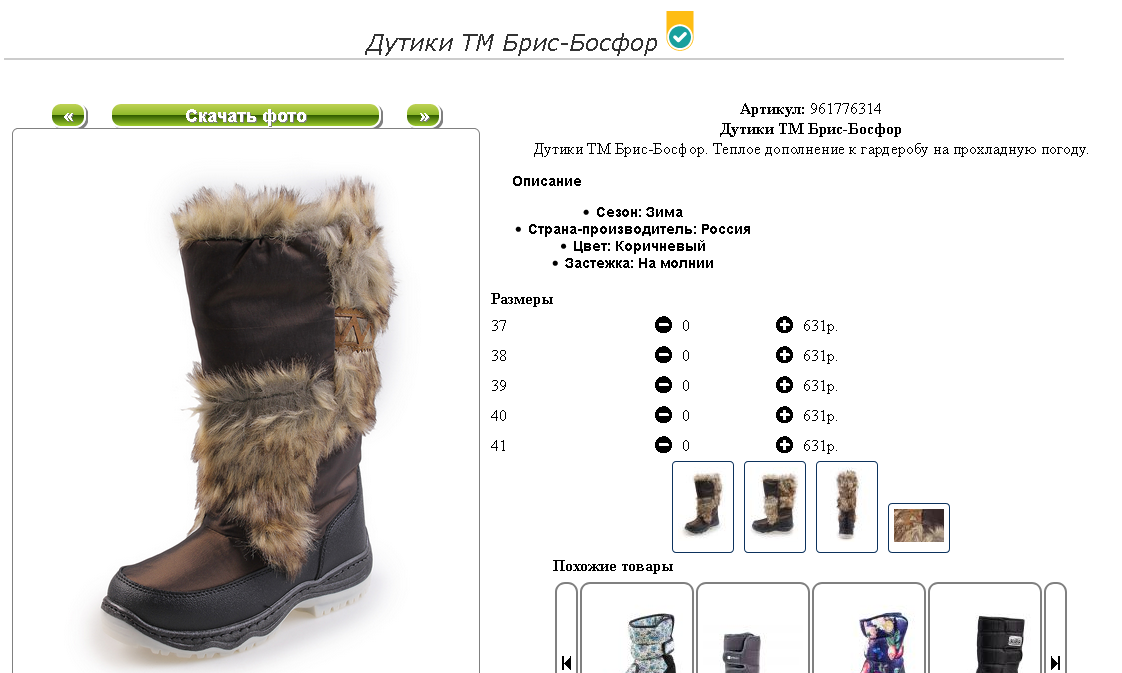This screenshot has width=1122, height=673.
Task: Go to previous photo with « button
Action: pos(69,116)
